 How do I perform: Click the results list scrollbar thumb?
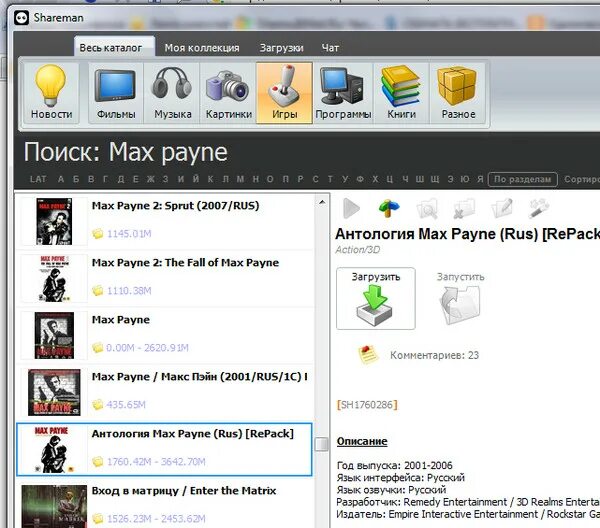pyautogui.click(x=322, y=444)
